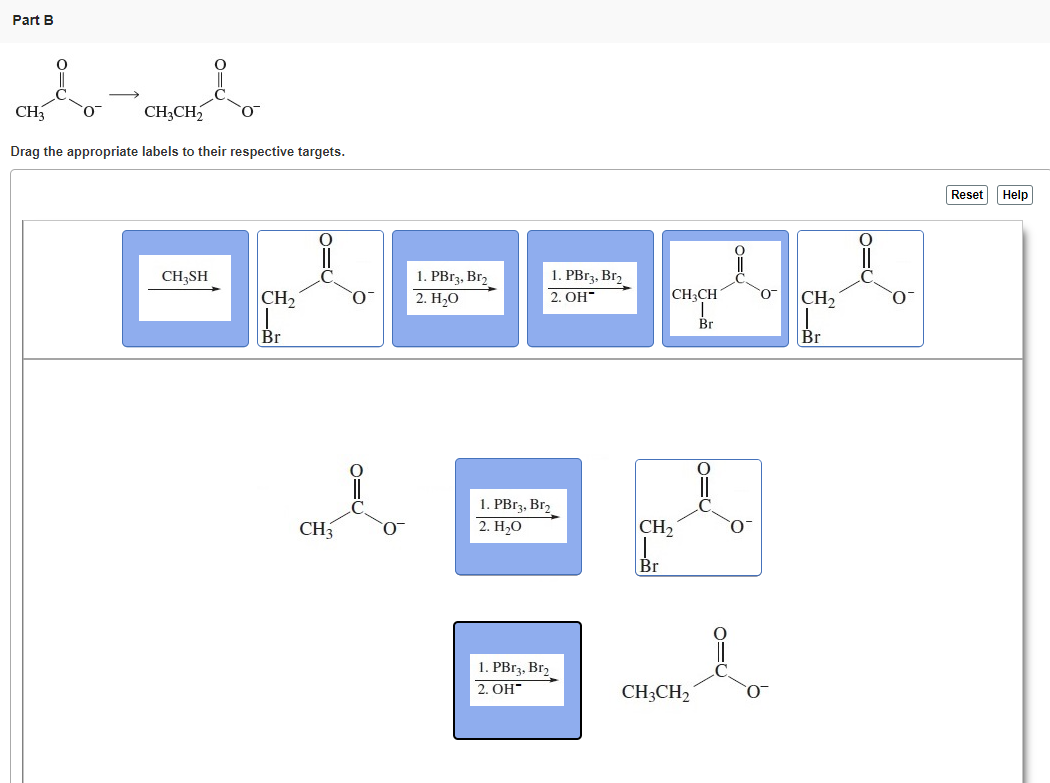Select the CH2Br acetate intermediate target box
Image resolution: width=1050 pixels, height=783 pixels.
(x=698, y=517)
